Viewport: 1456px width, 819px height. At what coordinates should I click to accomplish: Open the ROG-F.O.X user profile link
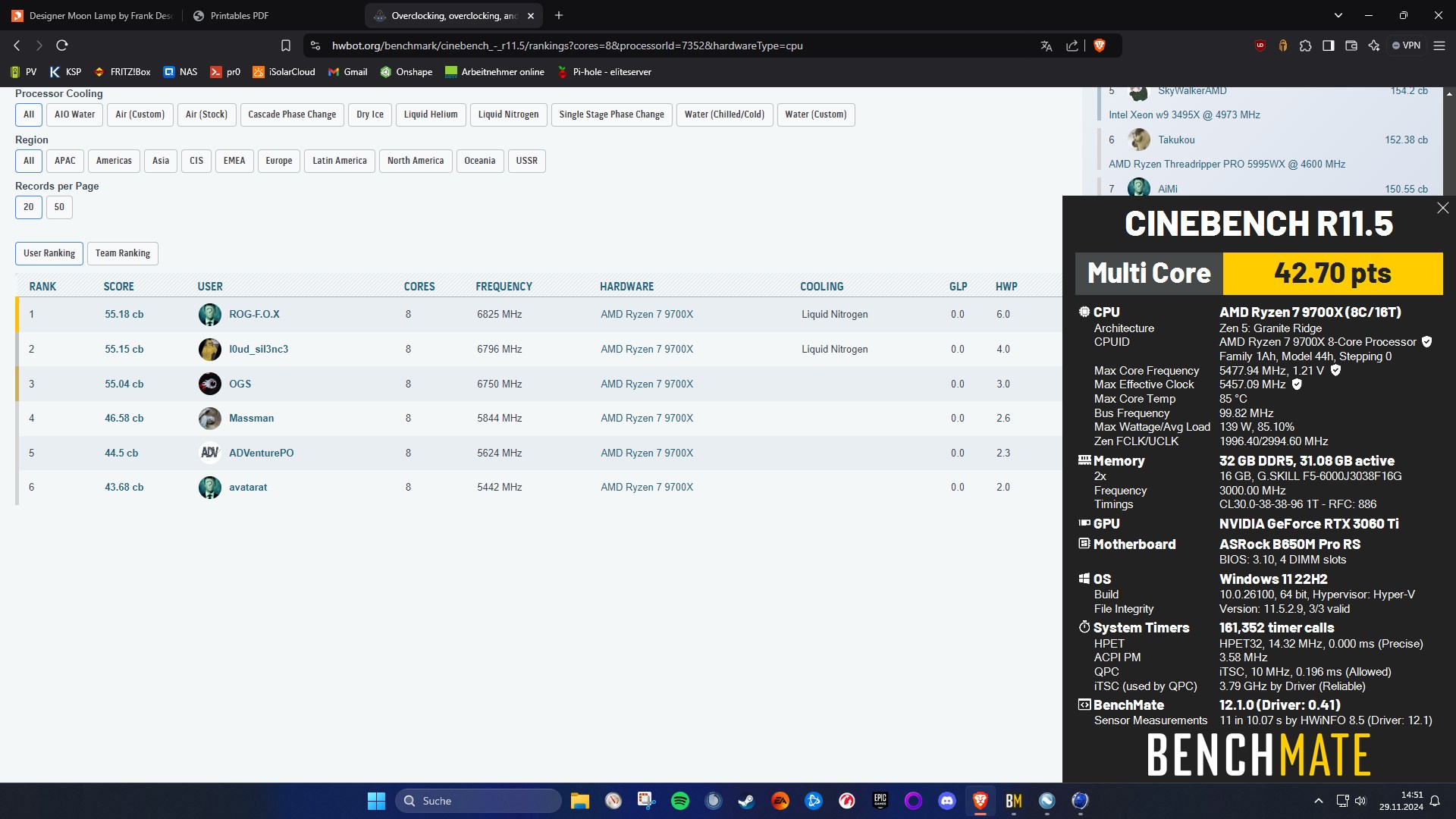(x=254, y=314)
